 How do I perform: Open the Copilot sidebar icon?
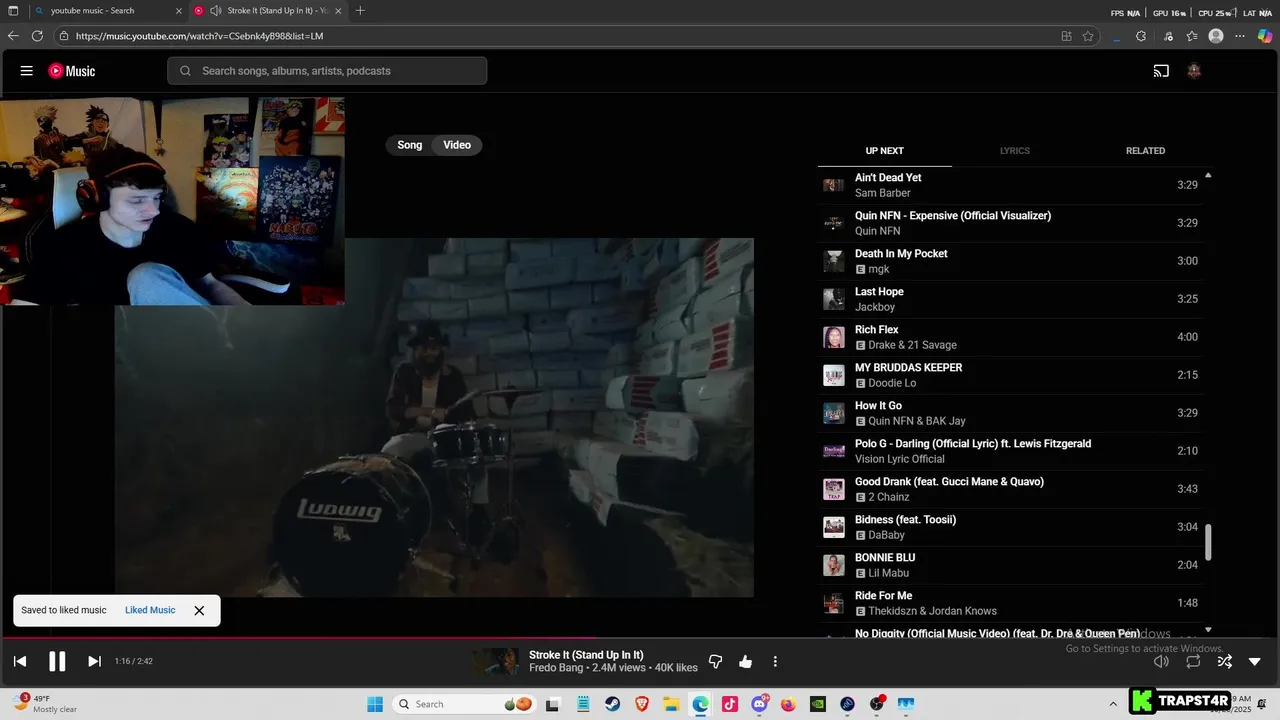1265,36
